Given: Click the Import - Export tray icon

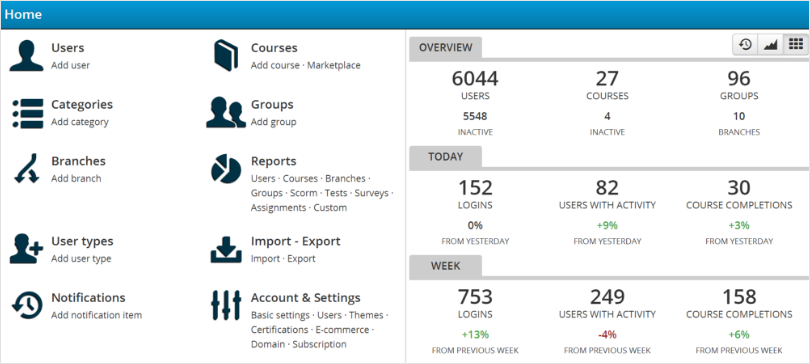Looking at the screenshot, I should click(226, 249).
